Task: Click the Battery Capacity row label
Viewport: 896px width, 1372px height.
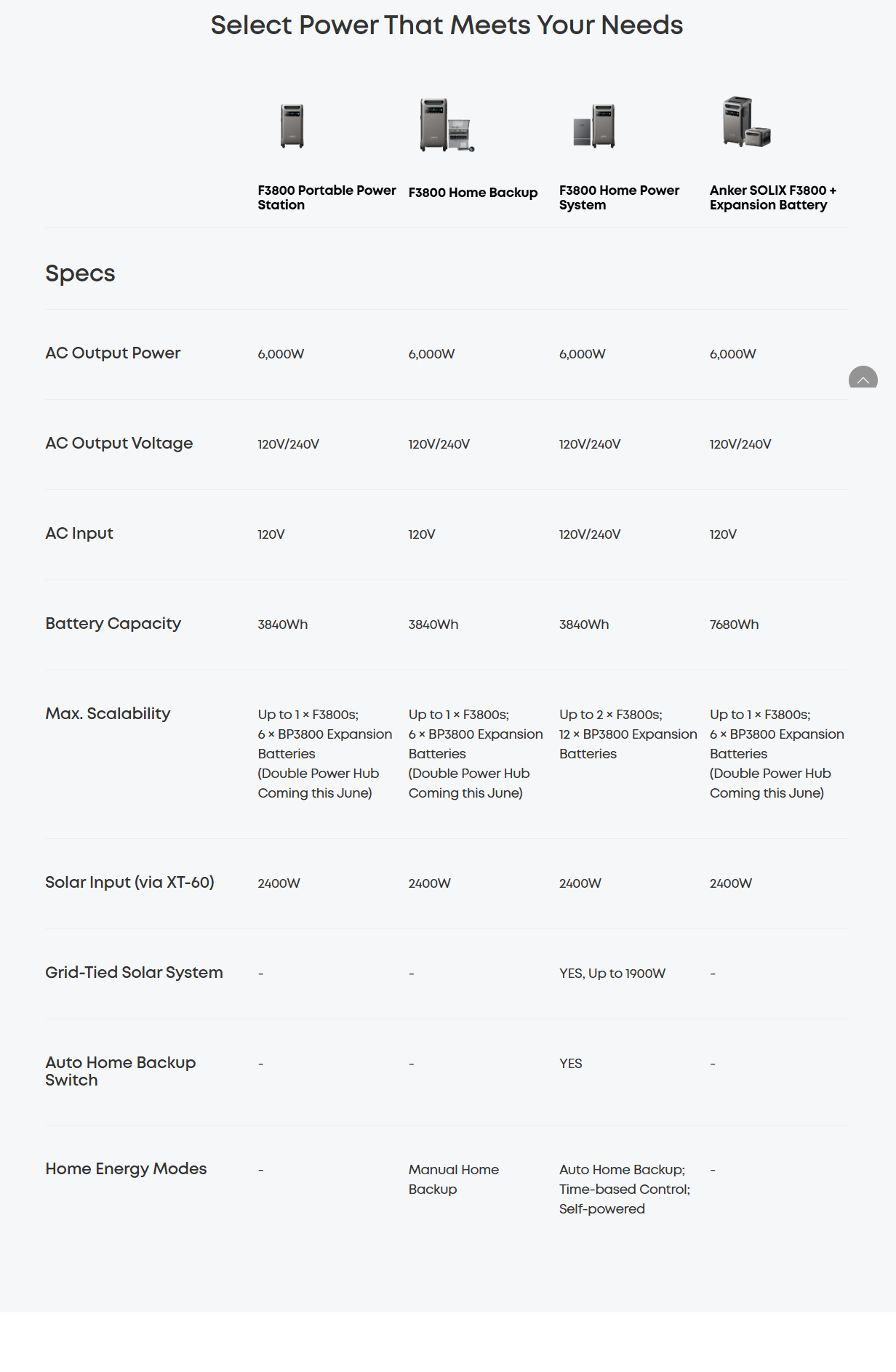Action: click(113, 624)
